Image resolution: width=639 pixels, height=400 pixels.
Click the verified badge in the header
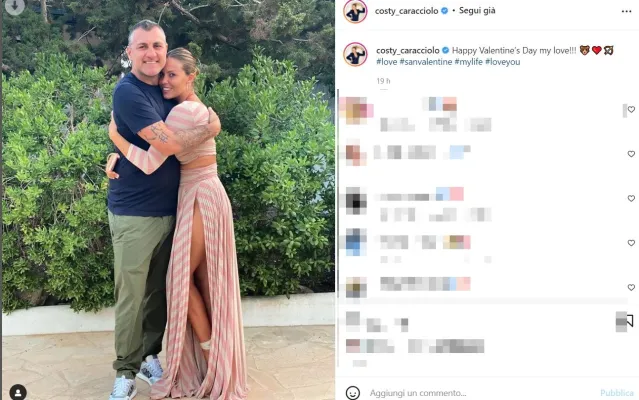point(445,11)
